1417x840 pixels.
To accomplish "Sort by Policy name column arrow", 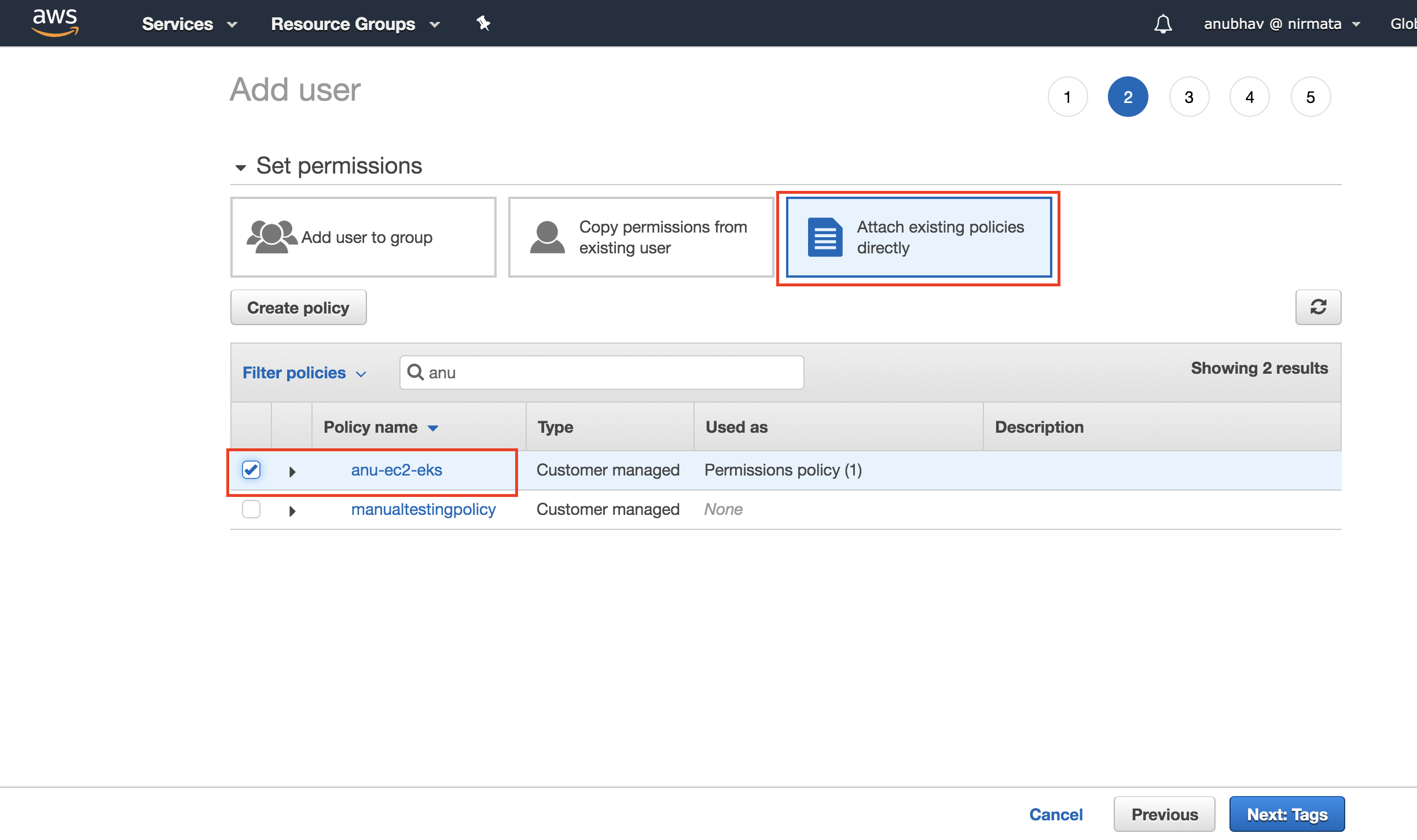I will click(433, 428).
